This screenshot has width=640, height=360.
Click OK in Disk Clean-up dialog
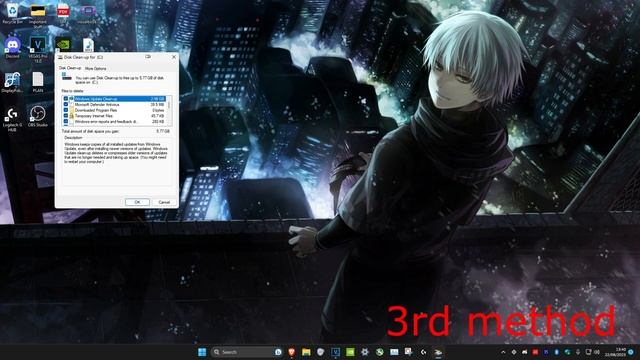coord(137,202)
